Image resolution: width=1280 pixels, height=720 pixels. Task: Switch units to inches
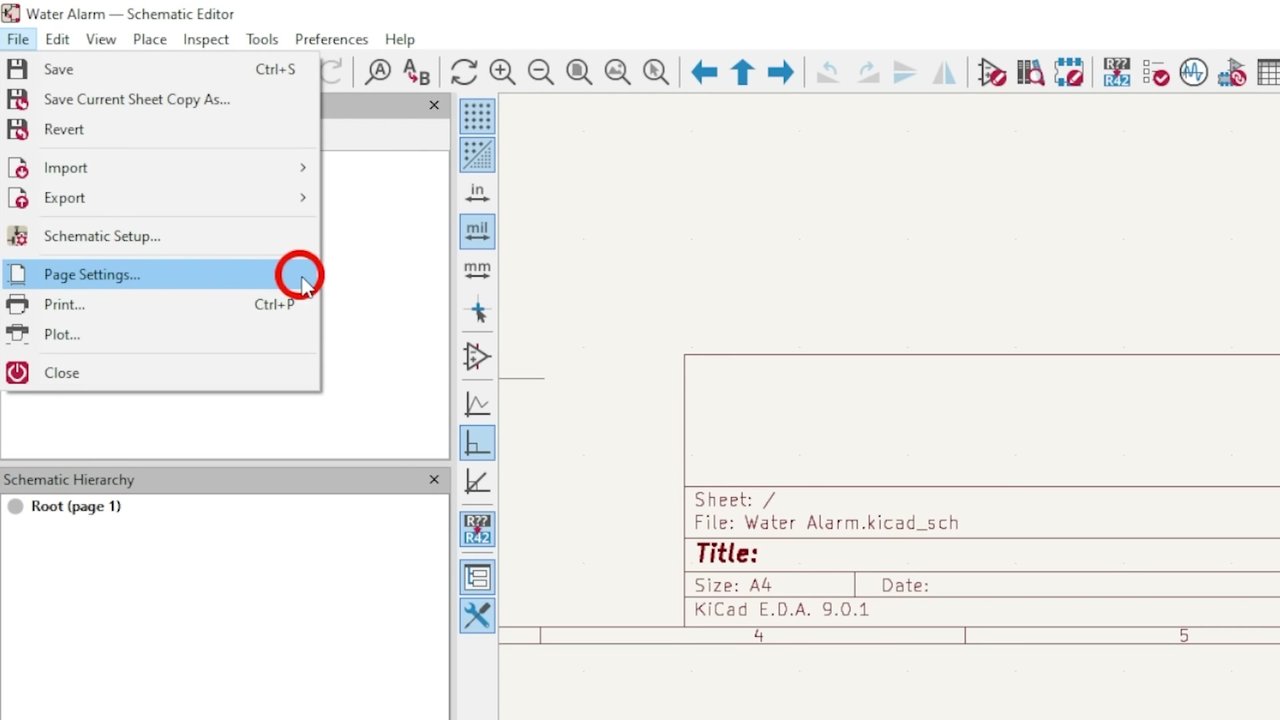point(477,193)
